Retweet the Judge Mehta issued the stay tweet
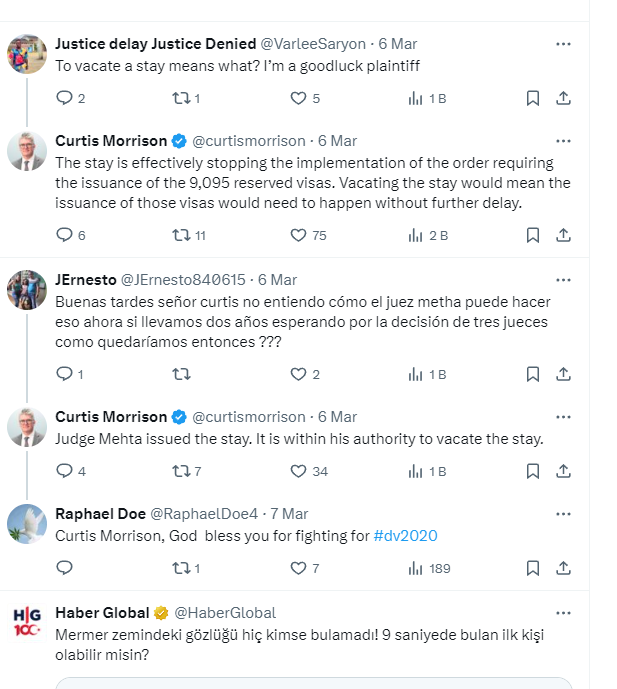617x689 pixels. click(x=181, y=471)
